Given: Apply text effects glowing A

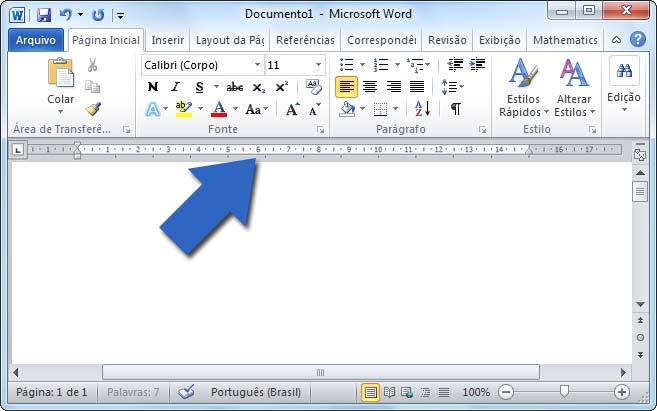Looking at the screenshot, I should pos(153,109).
